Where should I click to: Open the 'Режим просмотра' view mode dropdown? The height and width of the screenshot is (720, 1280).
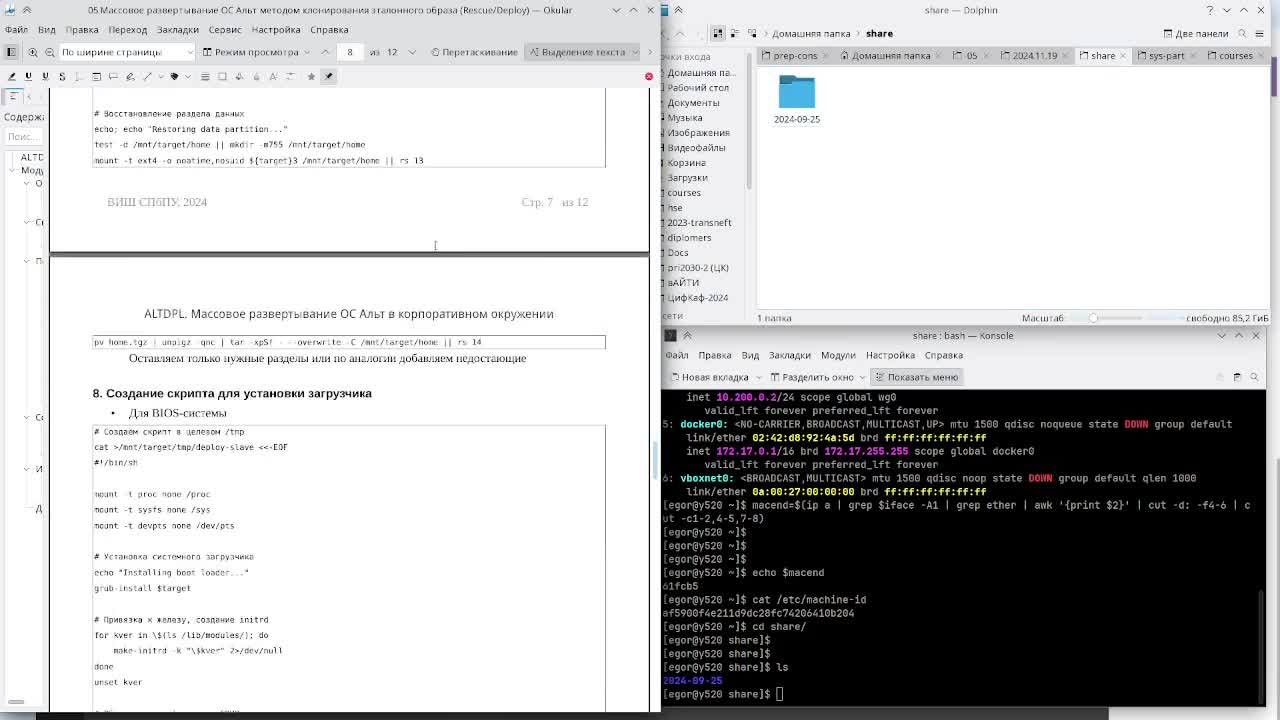(256, 52)
